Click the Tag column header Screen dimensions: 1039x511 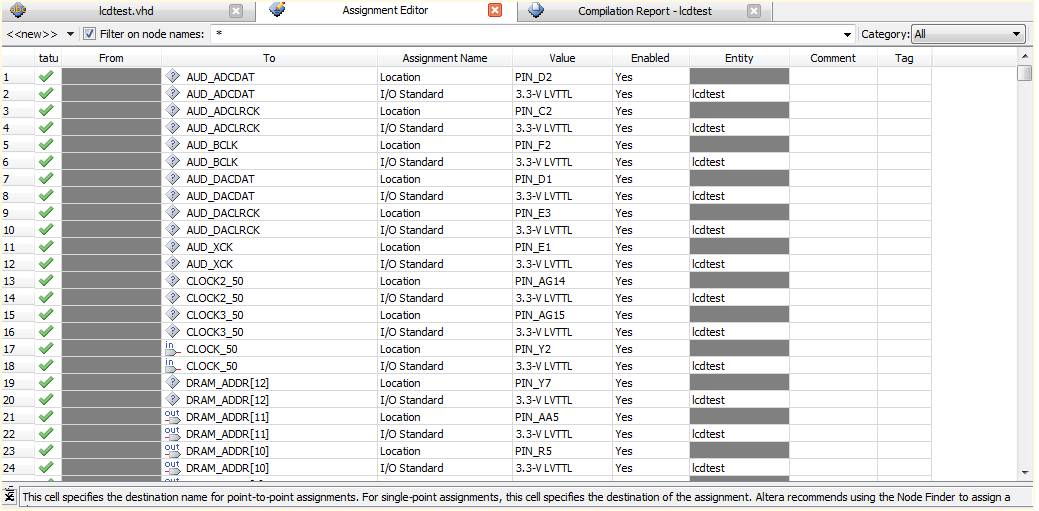click(x=904, y=58)
